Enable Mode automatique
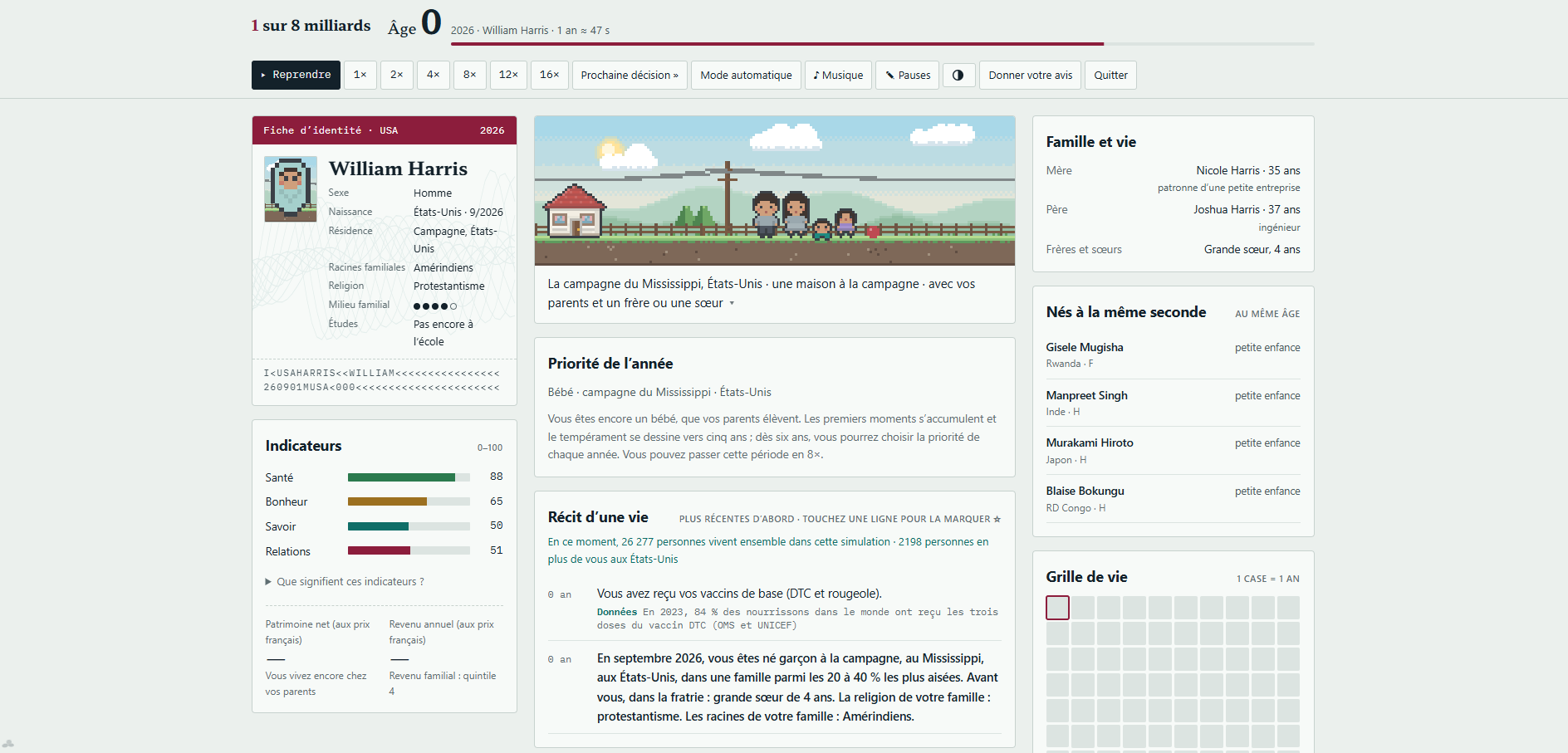1568x753 pixels. (746, 75)
